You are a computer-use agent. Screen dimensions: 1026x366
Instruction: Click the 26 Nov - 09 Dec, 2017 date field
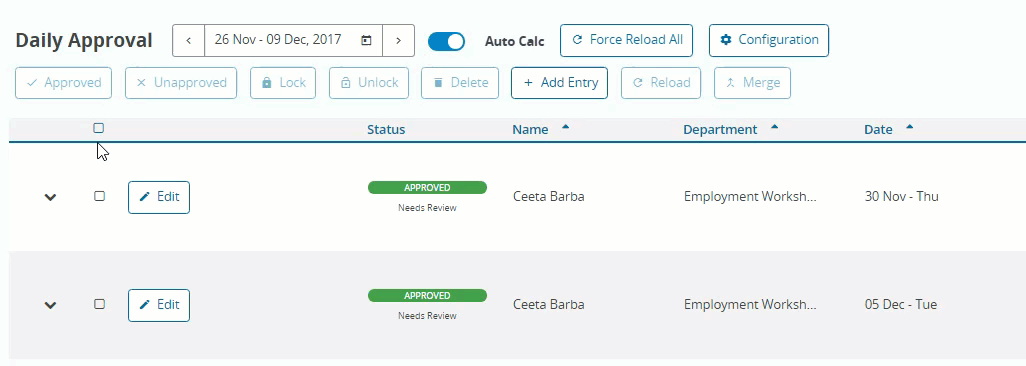pos(293,41)
